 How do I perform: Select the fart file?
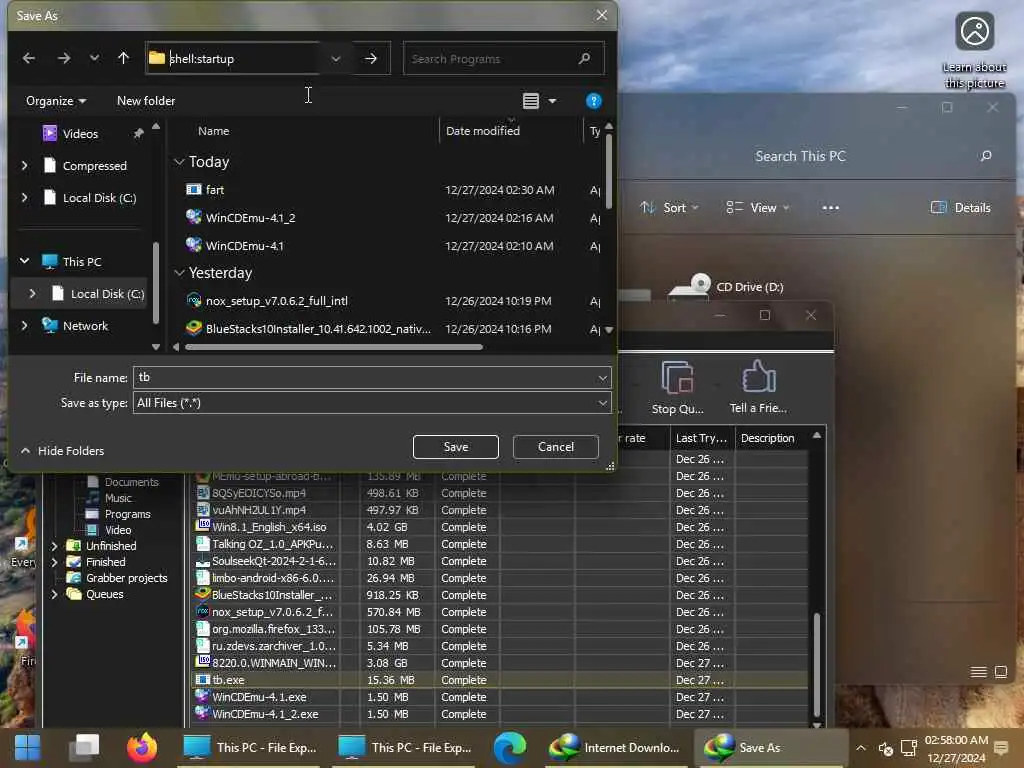point(215,190)
